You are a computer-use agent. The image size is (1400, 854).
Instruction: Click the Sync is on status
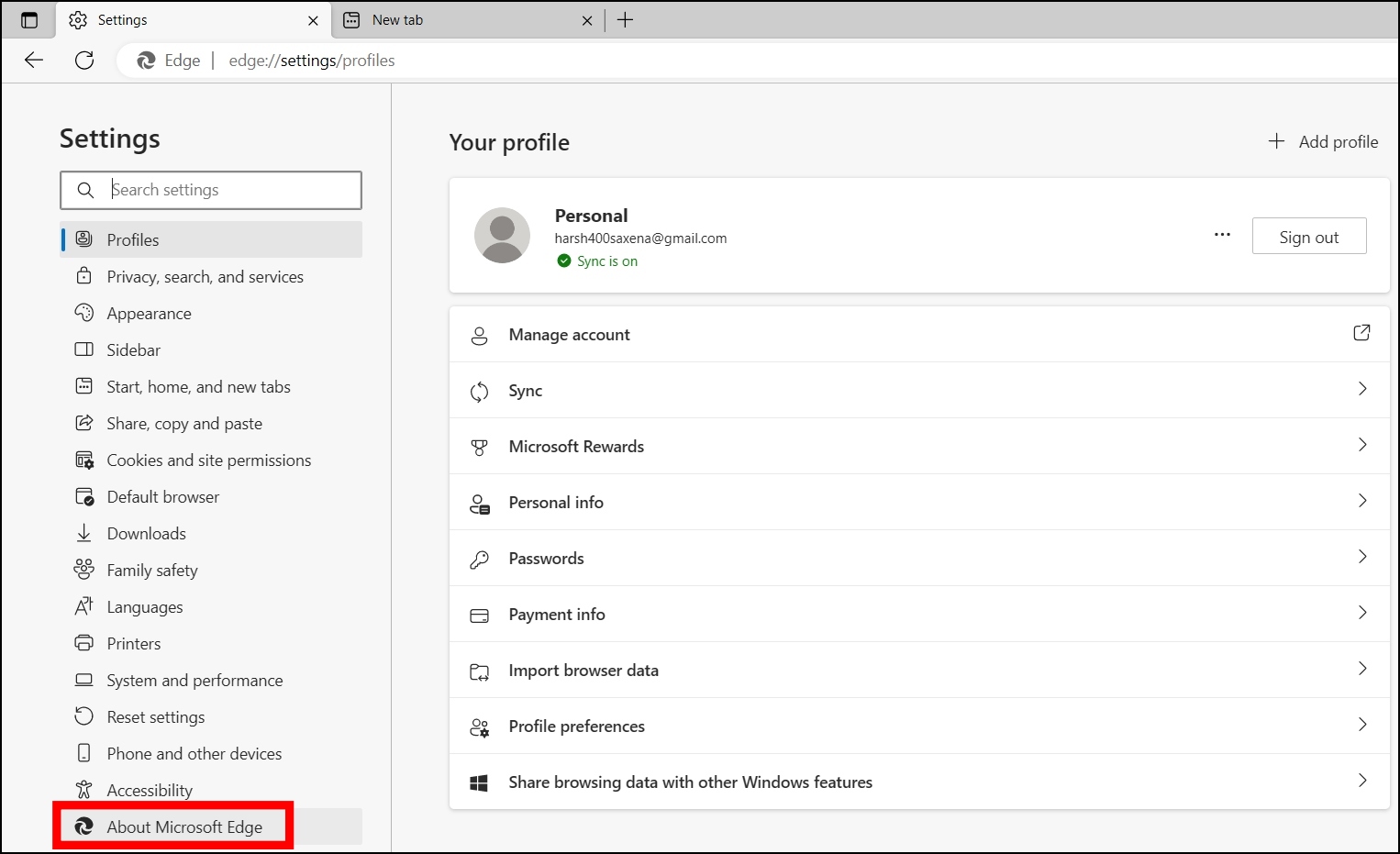pyautogui.click(x=597, y=261)
